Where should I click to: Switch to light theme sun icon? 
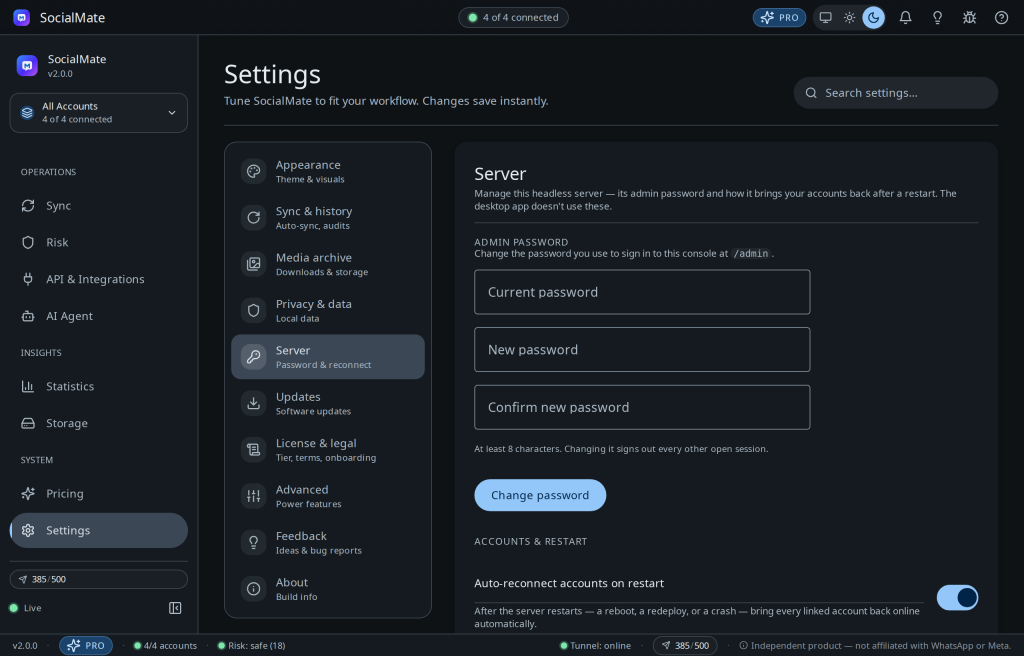tap(850, 18)
